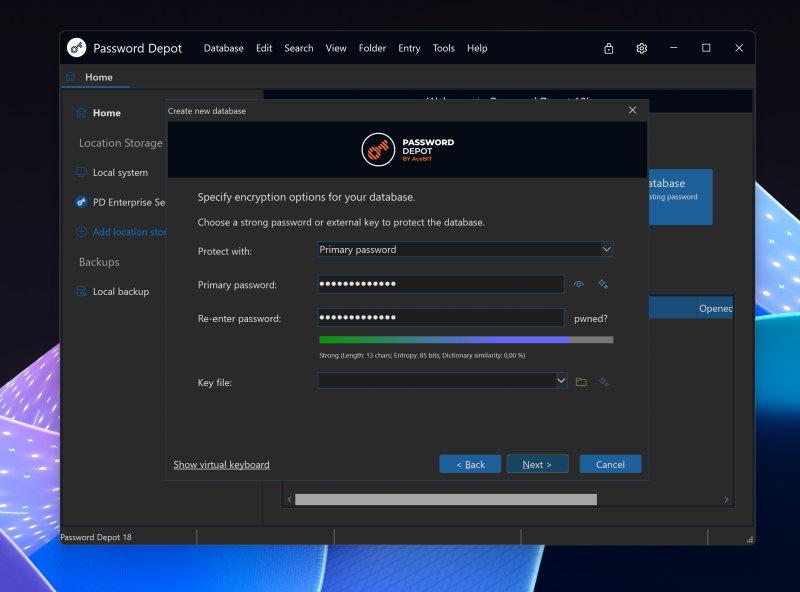Switch to the Home tab

click(x=95, y=77)
